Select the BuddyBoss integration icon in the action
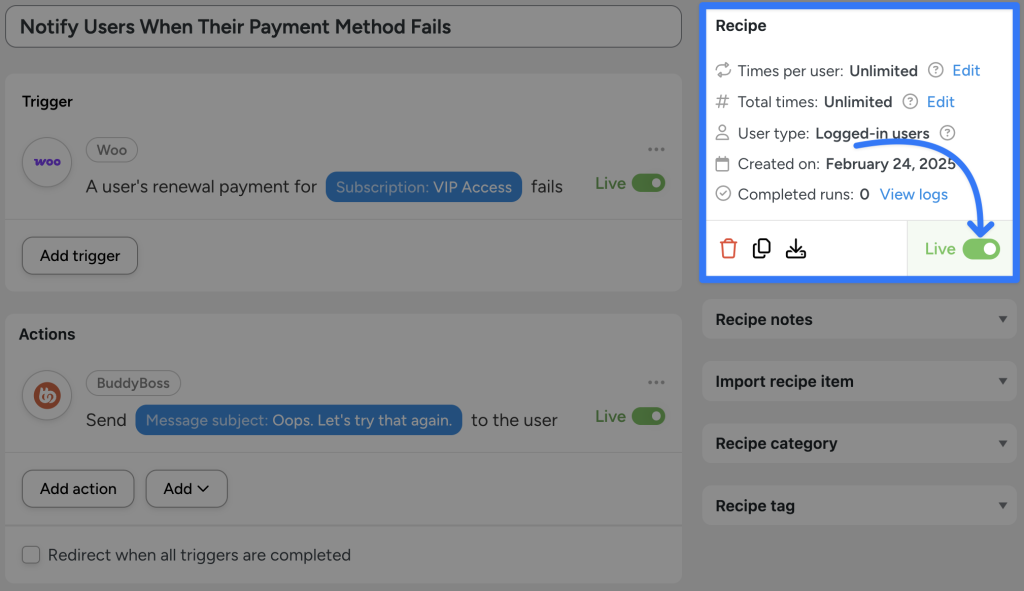Screen dimensions: 1024x591 (x=46, y=395)
